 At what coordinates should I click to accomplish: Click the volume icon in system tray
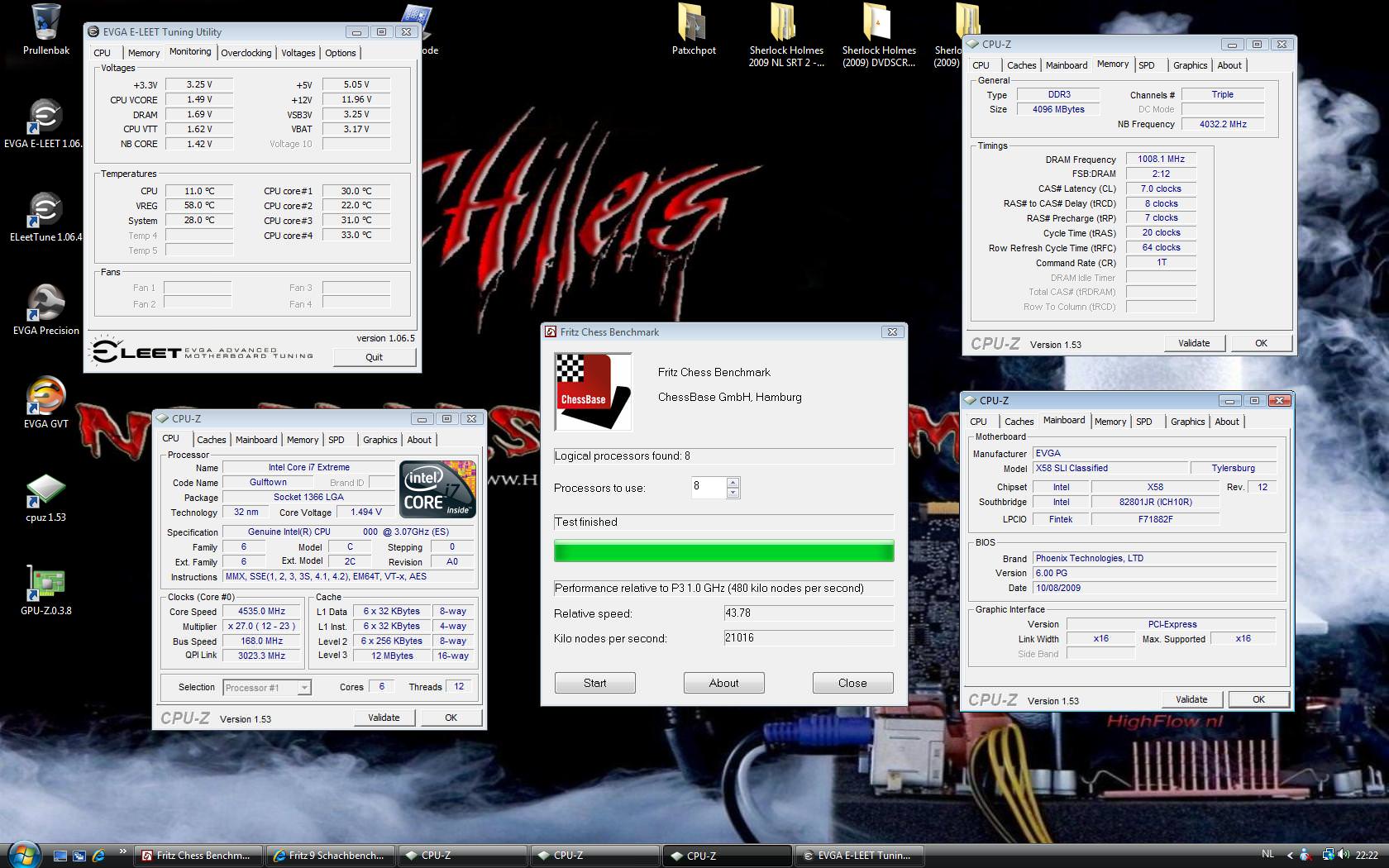1344,855
